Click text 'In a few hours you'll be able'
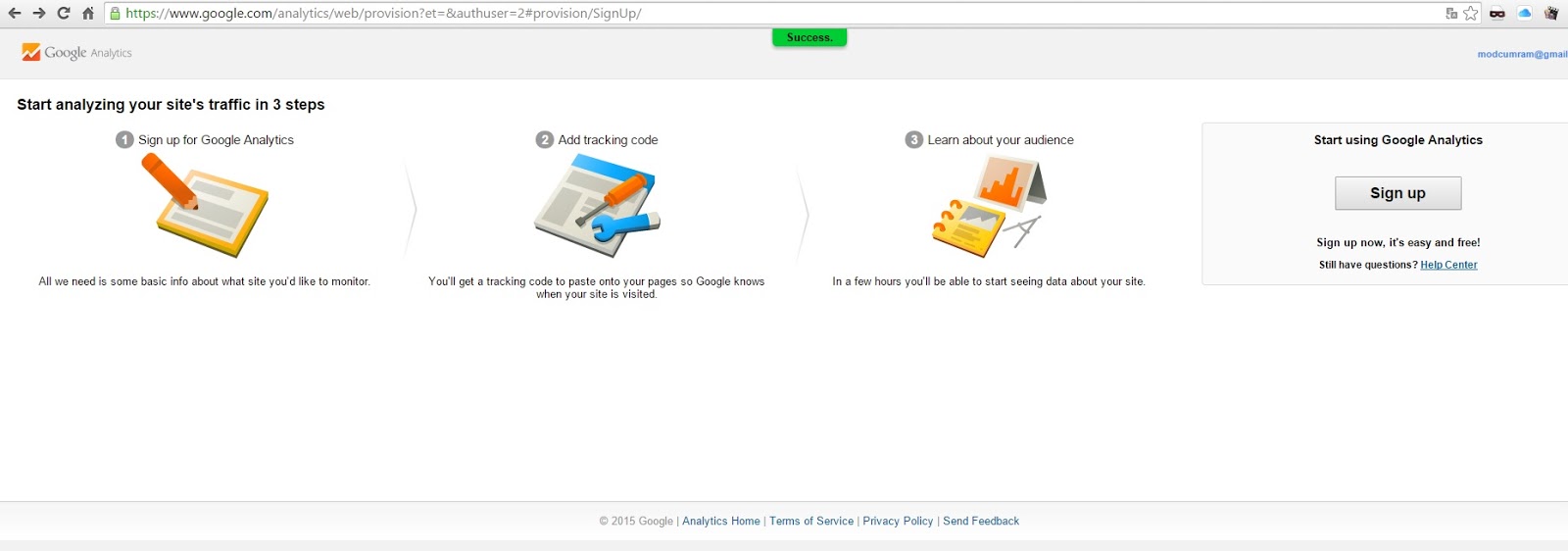Image resolution: width=1568 pixels, height=551 pixels. [989, 281]
